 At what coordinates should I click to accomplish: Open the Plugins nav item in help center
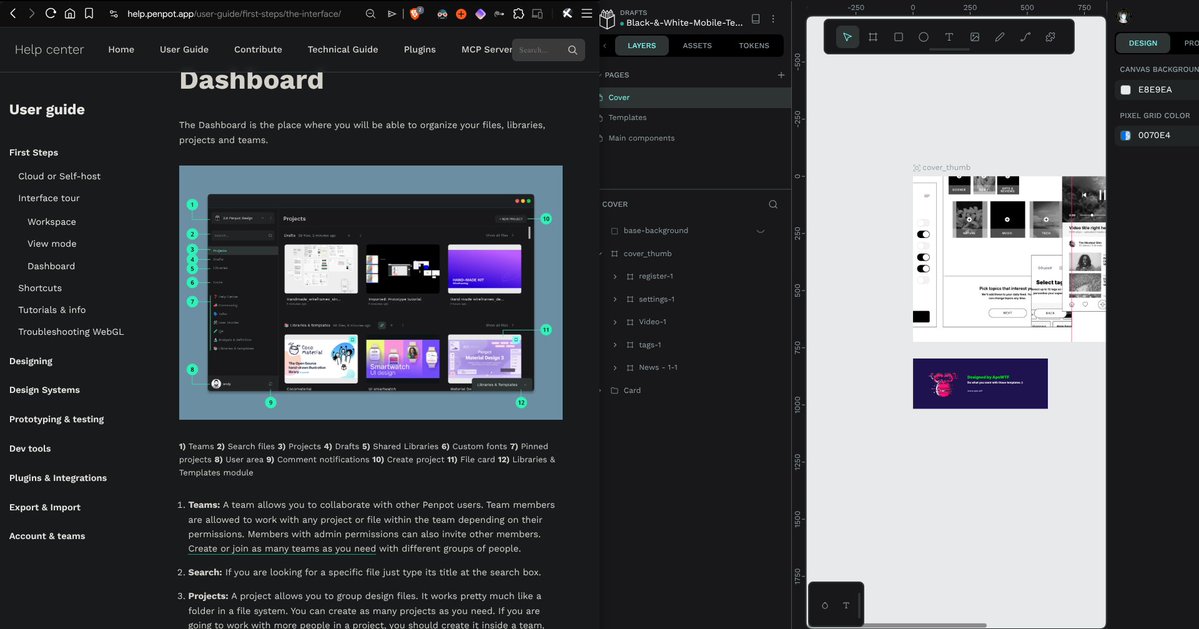tap(420, 50)
